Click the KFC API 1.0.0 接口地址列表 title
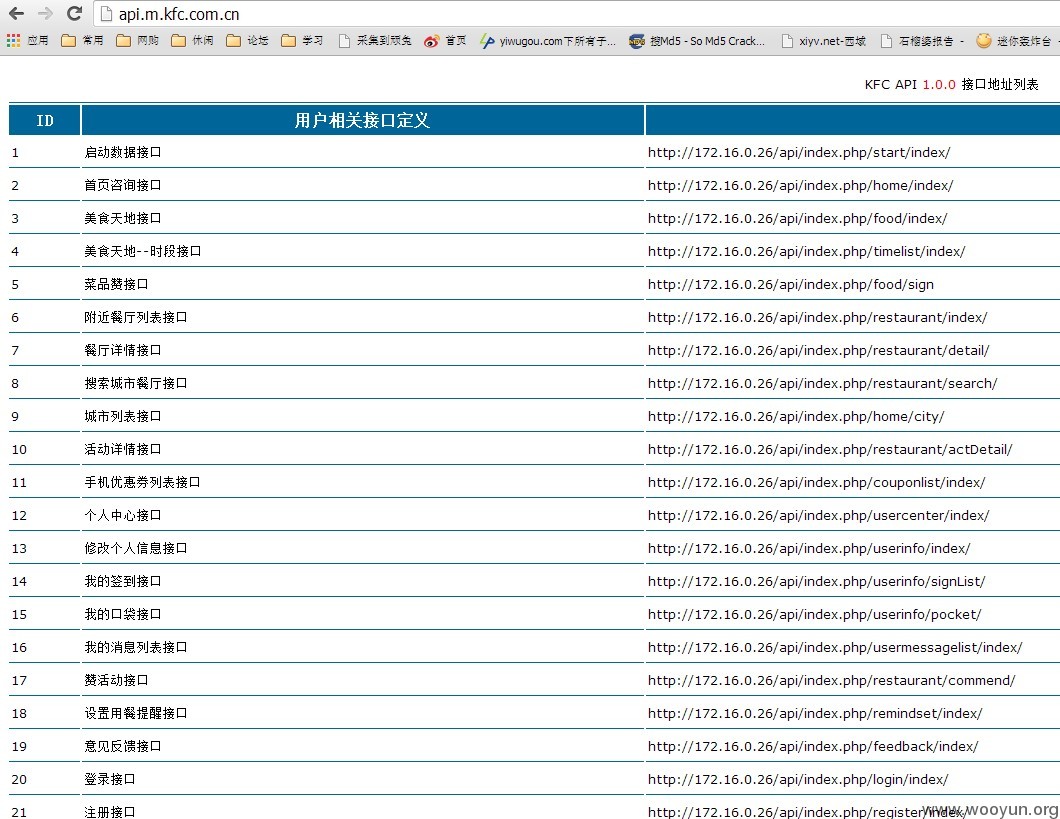This screenshot has width=1060, height=819. click(x=951, y=84)
